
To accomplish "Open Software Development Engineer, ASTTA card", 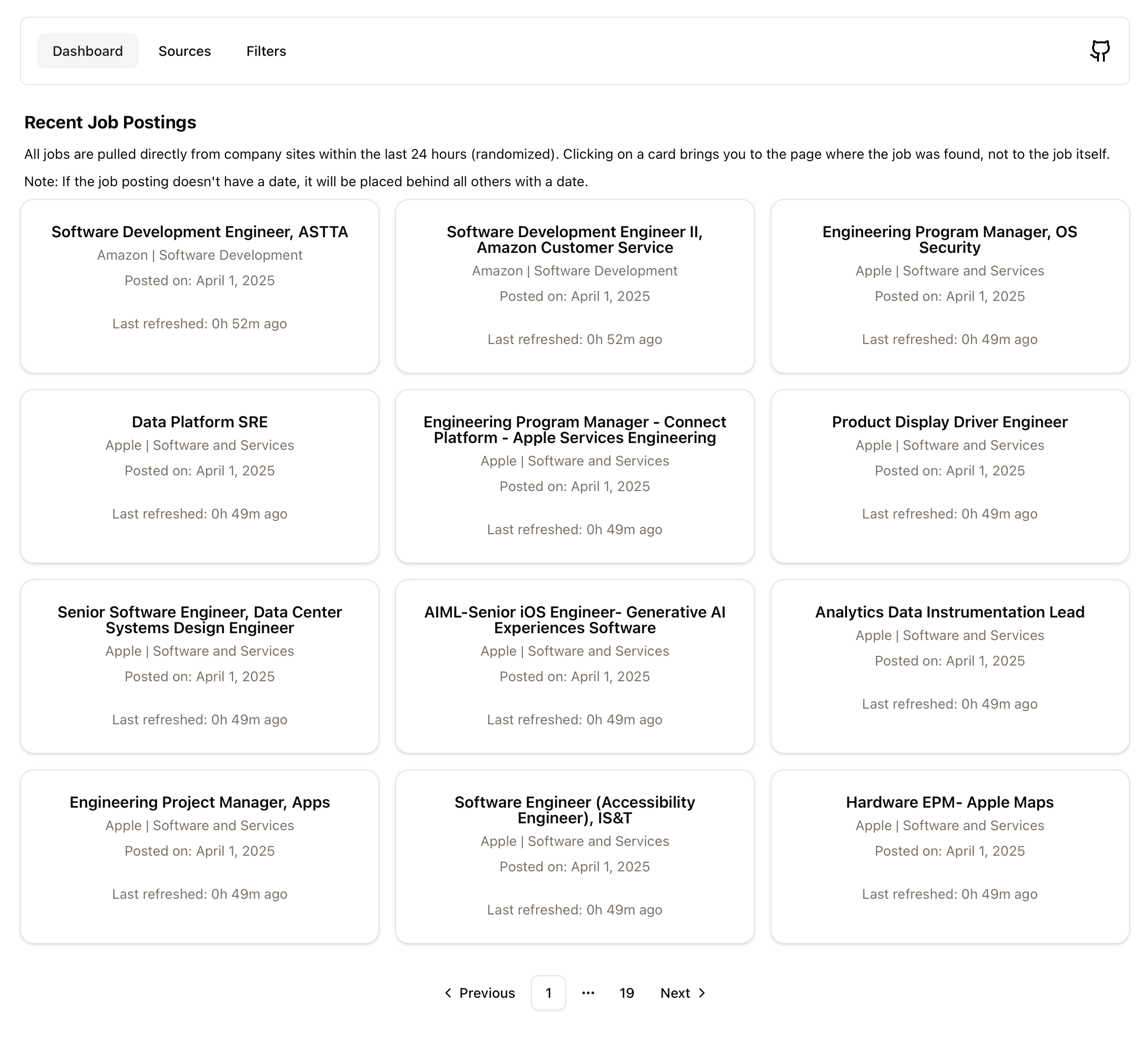I will tap(200, 286).
